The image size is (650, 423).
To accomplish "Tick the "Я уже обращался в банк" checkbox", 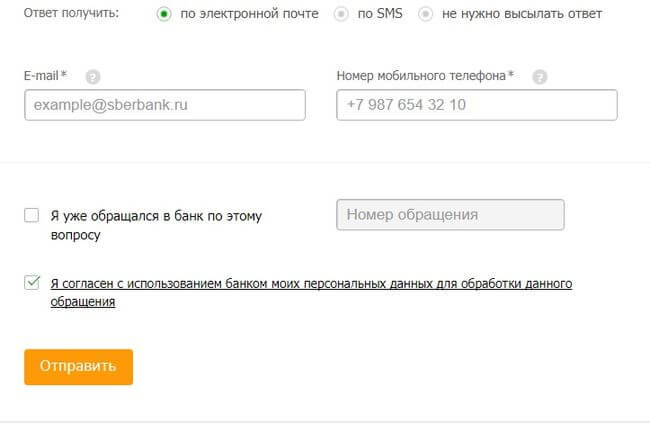I will (32, 215).
